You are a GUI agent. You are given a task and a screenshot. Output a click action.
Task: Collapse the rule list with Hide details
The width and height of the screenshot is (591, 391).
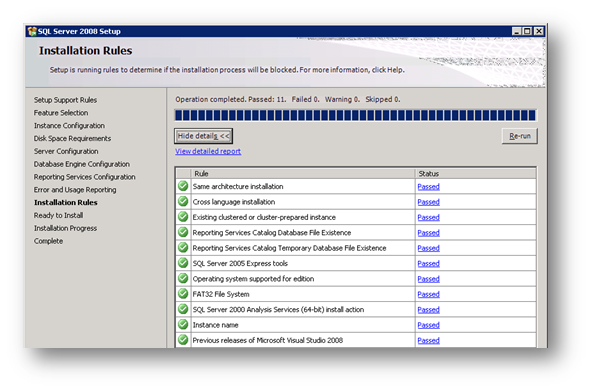pyautogui.click(x=204, y=136)
